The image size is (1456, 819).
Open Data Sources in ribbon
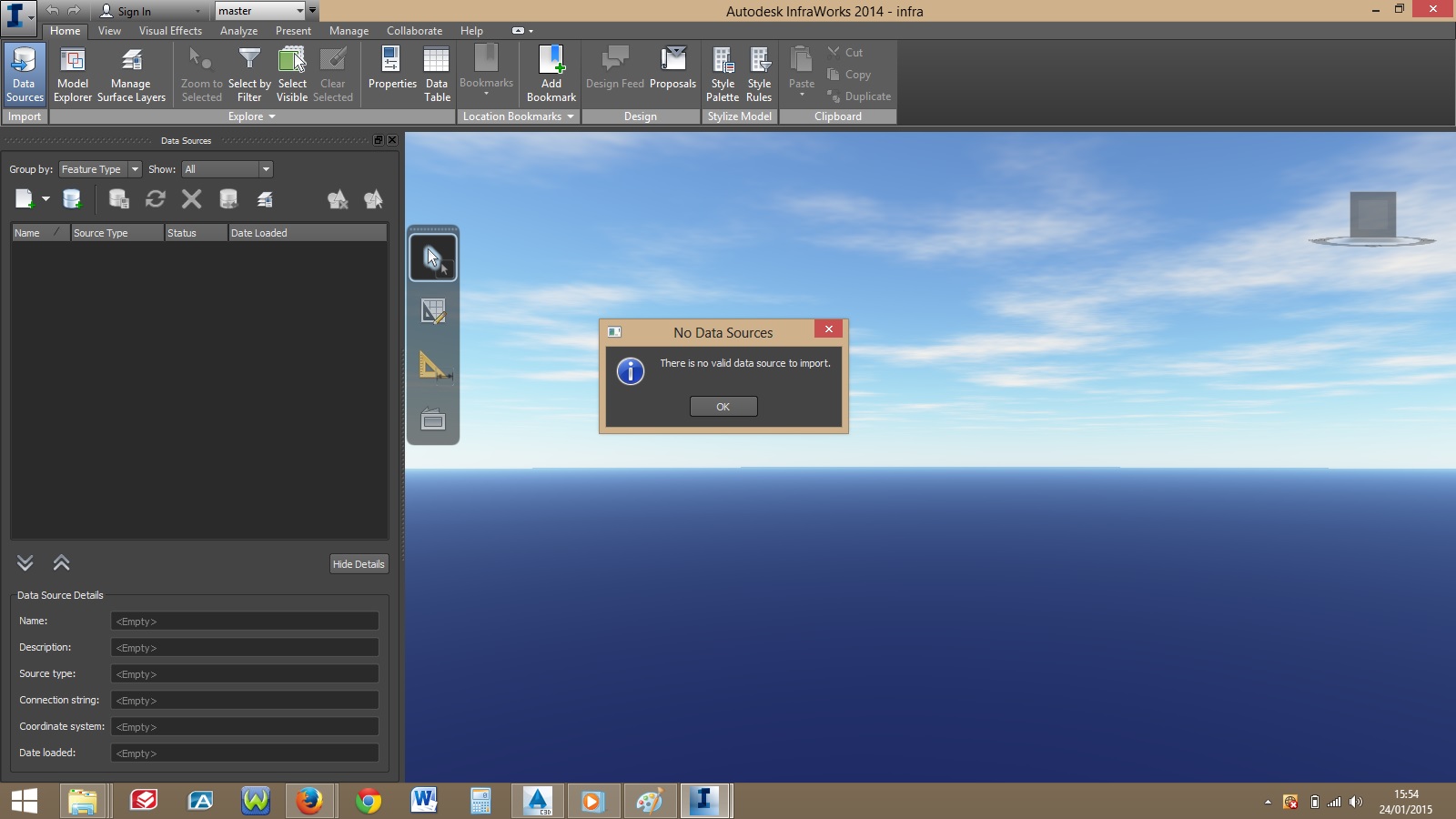pos(25,75)
